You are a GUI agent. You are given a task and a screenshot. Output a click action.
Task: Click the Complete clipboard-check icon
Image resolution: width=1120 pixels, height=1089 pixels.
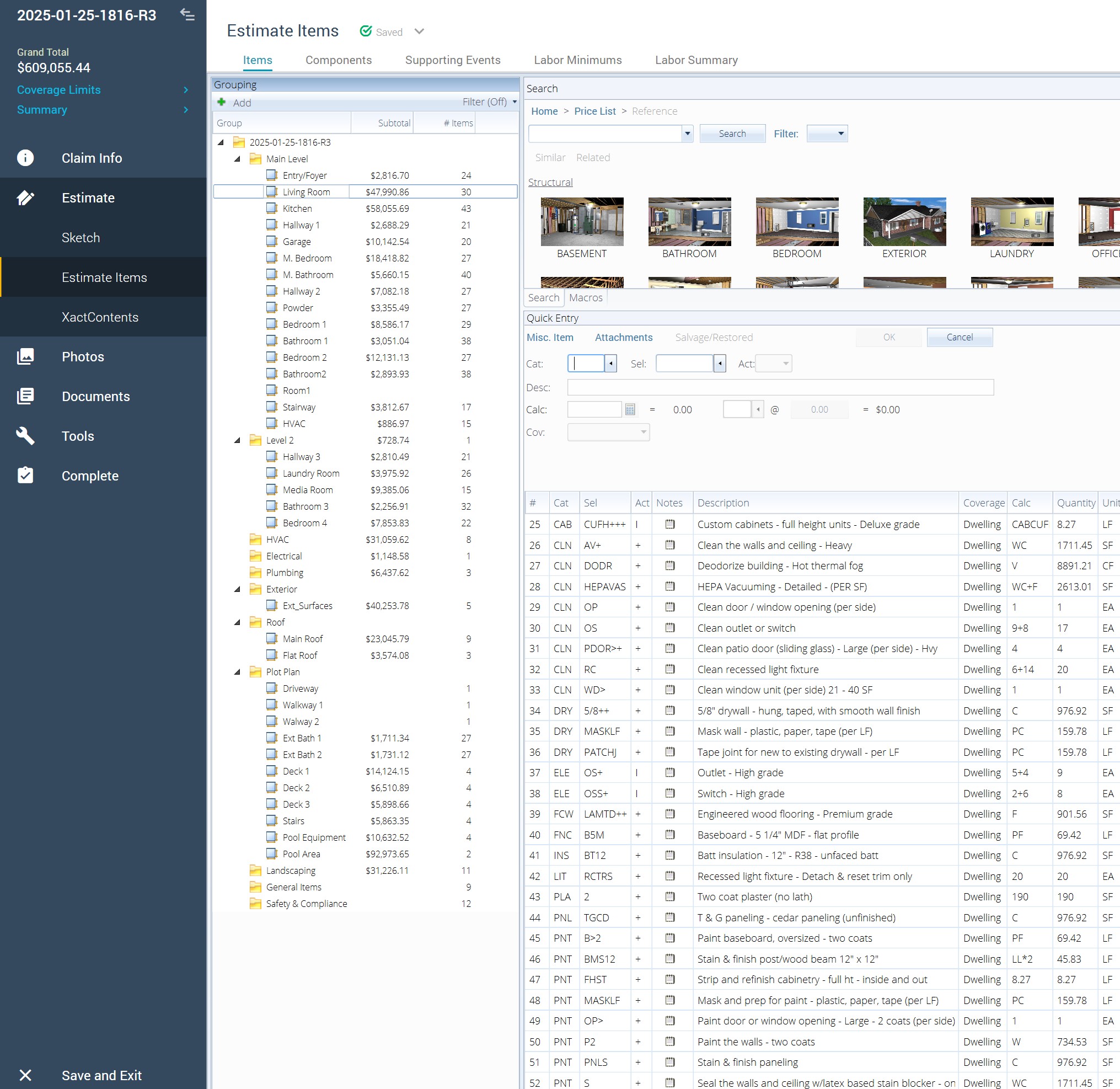pyautogui.click(x=25, y=476)
